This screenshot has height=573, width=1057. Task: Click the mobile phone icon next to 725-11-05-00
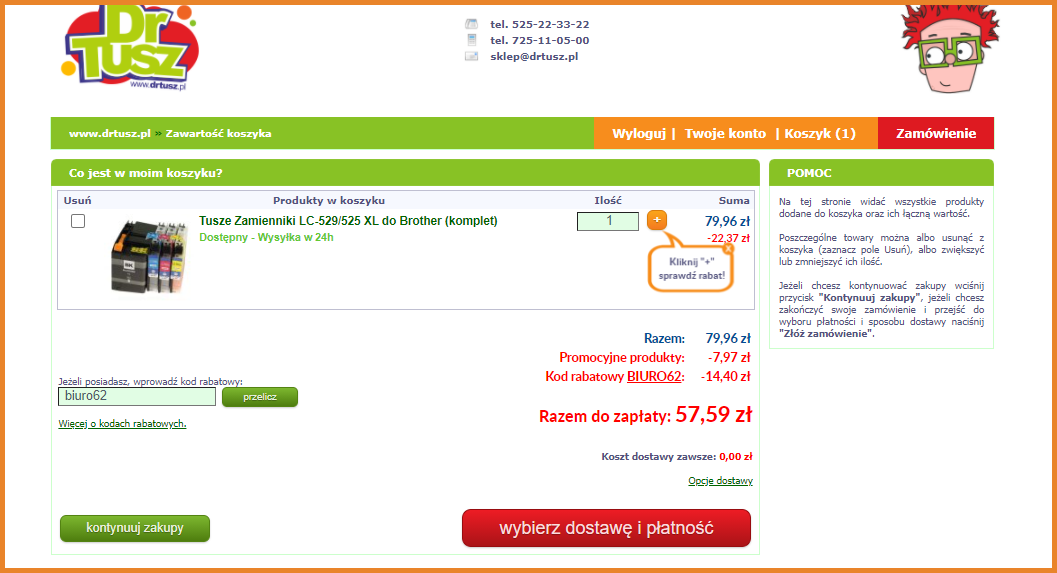472,40
